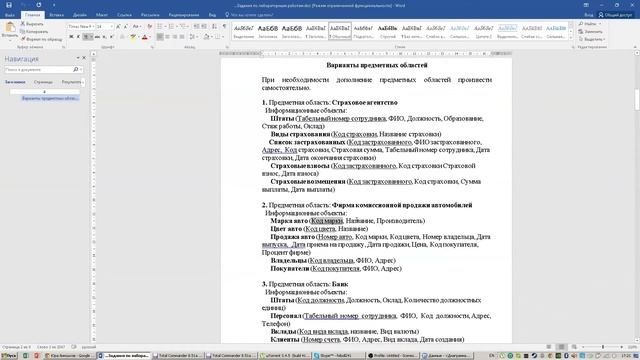Toggle show paragraph marks (¶)
Viewport: 640px width, 360px height.
pyautogui.click(x=224, y=27)
